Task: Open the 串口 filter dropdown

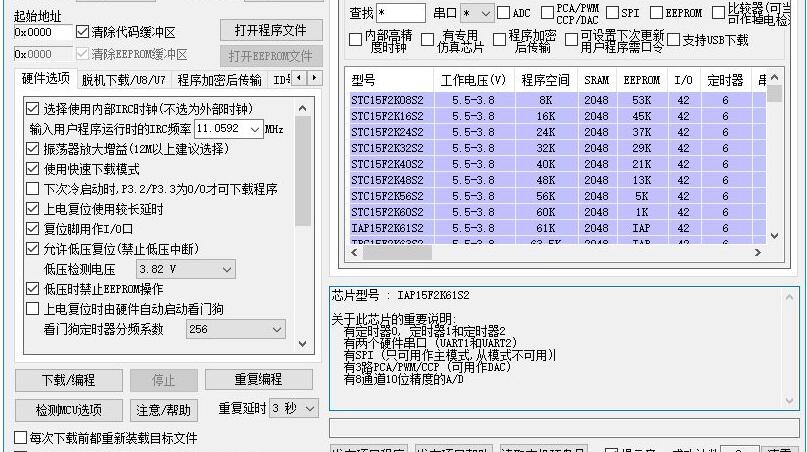Action: coord(477,13)
